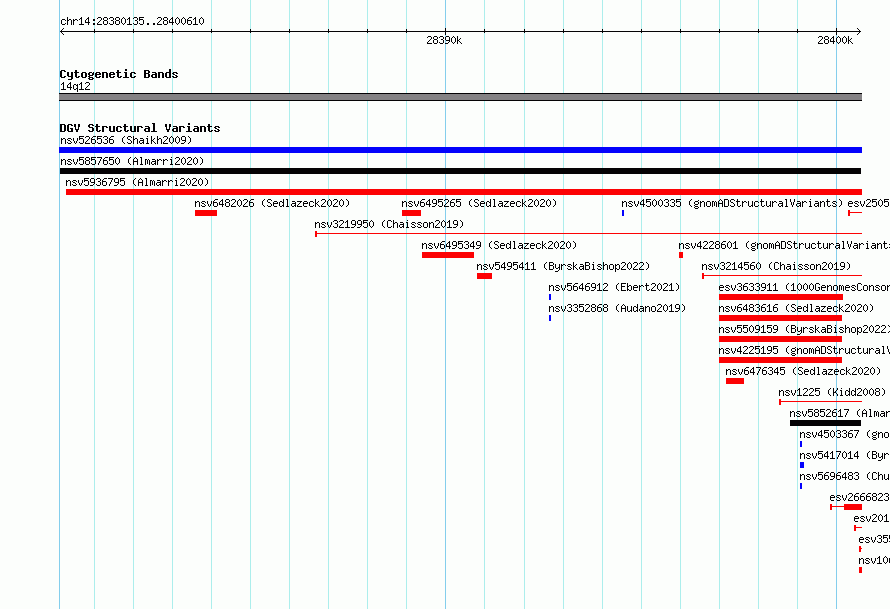The width and height of the screenshot is (890, 609).
Task: Open nsv4503367 variant label
Action: pos(845,434)
